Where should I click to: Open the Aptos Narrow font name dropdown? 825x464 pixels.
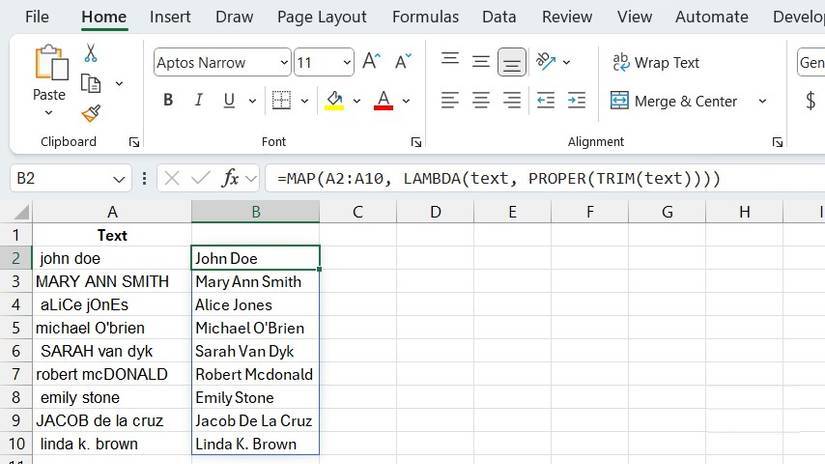(284, 63)
